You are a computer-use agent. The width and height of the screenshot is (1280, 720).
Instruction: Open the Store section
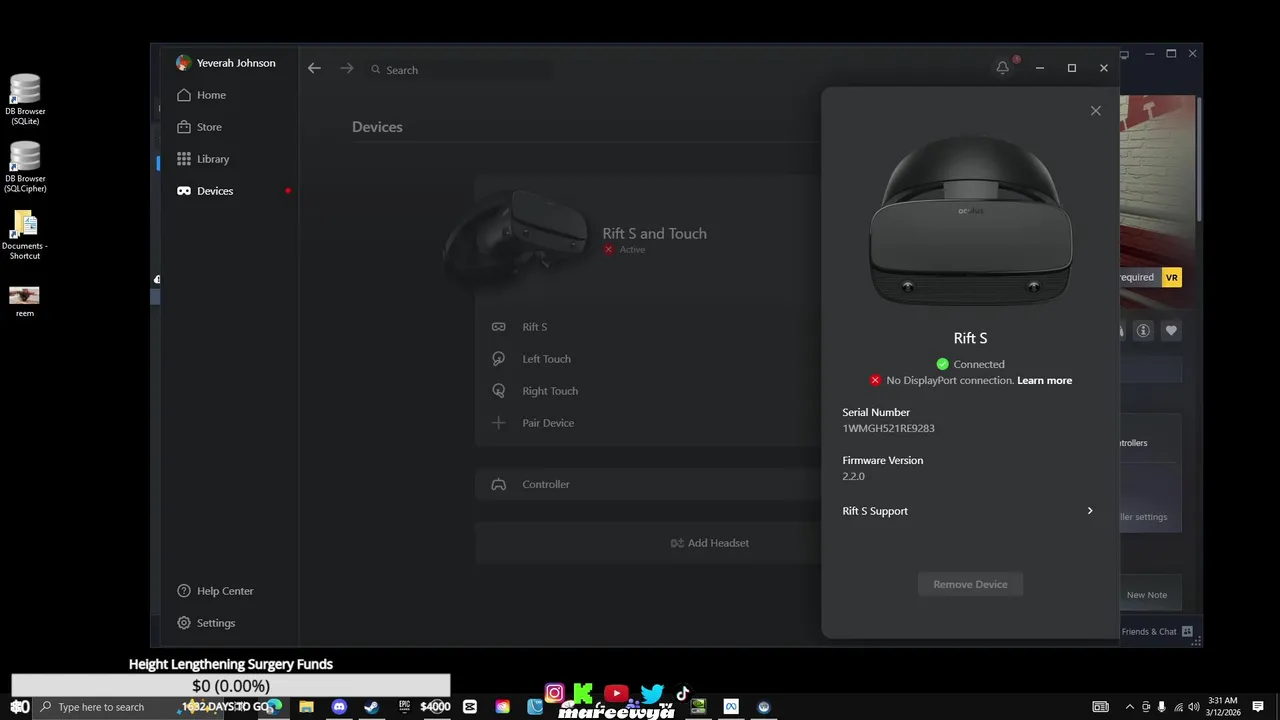coord(199,127)
